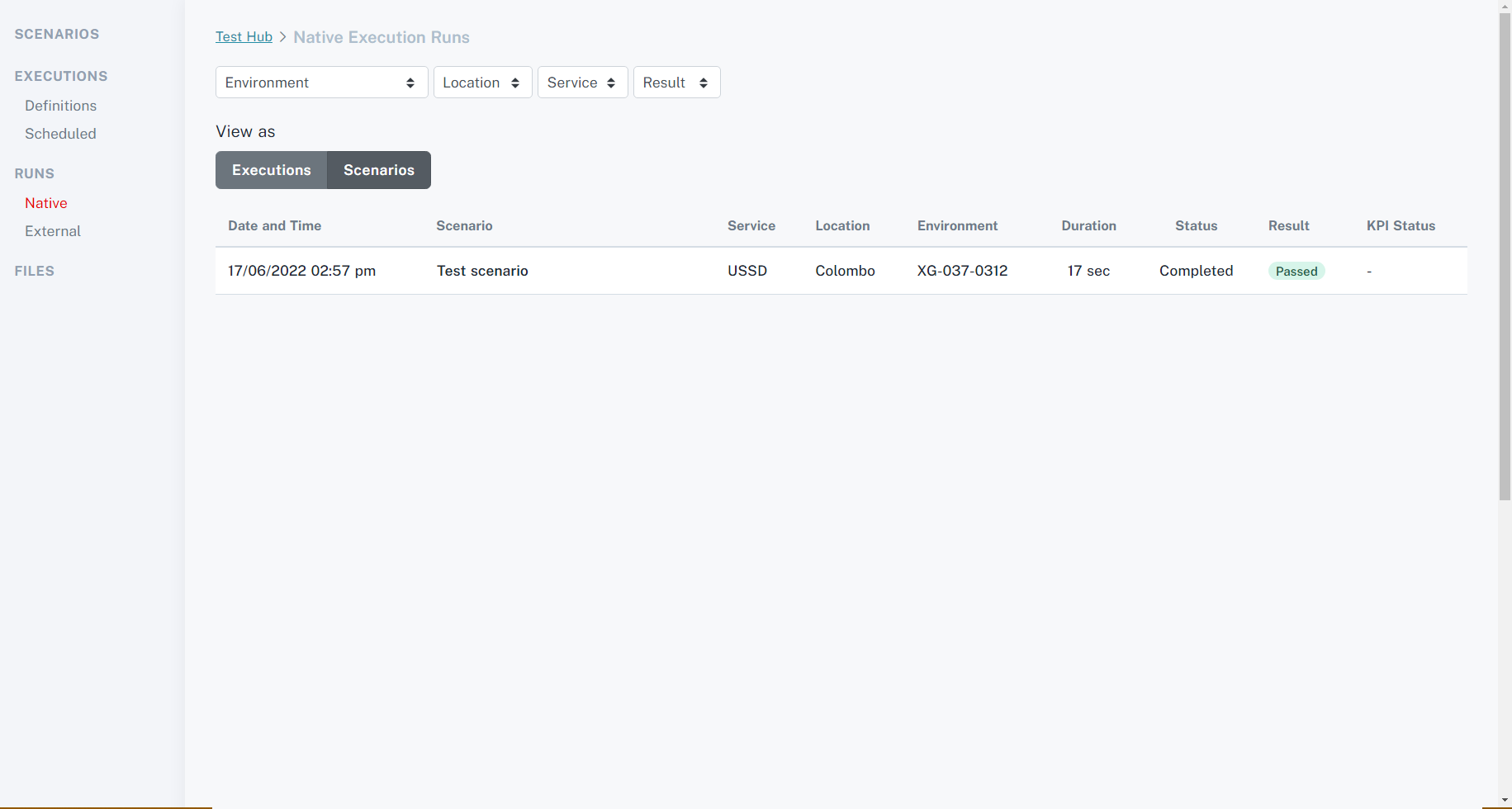Go to execution Definitions
This screenshot has width=1512, height=809.
60,106
